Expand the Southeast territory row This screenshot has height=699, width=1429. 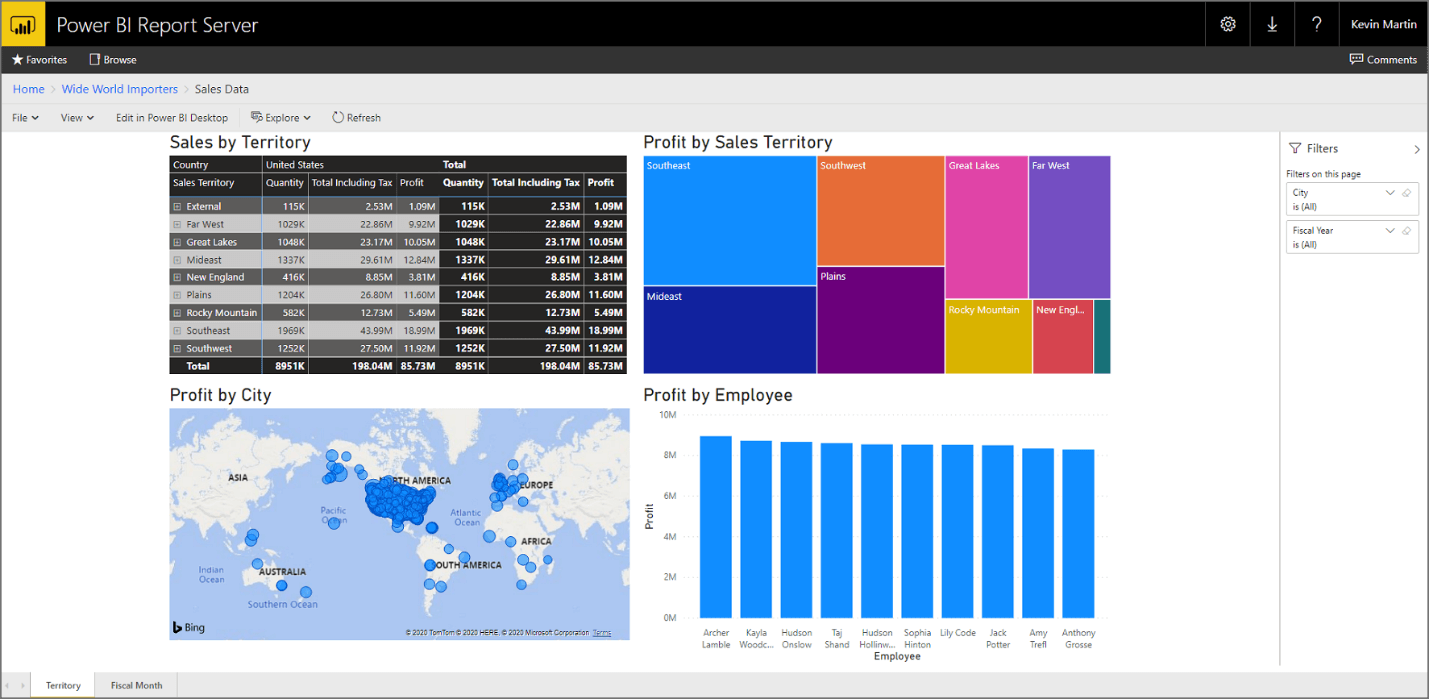click(x=177, y=331)
